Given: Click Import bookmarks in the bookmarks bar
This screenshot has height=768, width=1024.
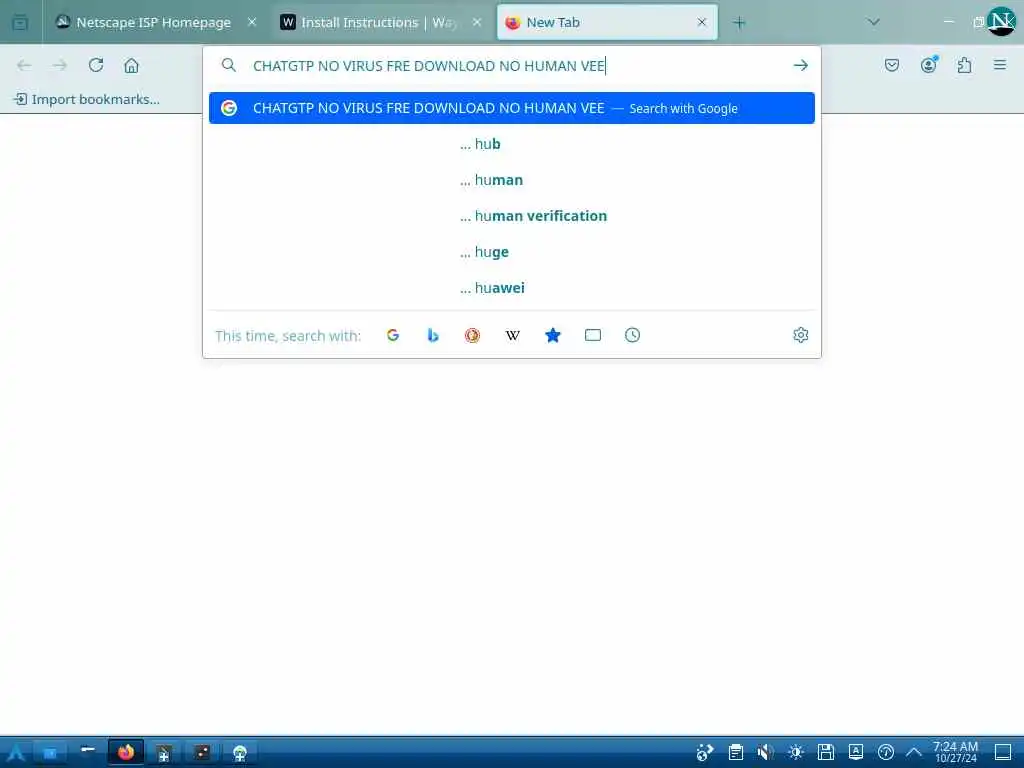Looking at the screenshot, I should [x=87, y=99].
